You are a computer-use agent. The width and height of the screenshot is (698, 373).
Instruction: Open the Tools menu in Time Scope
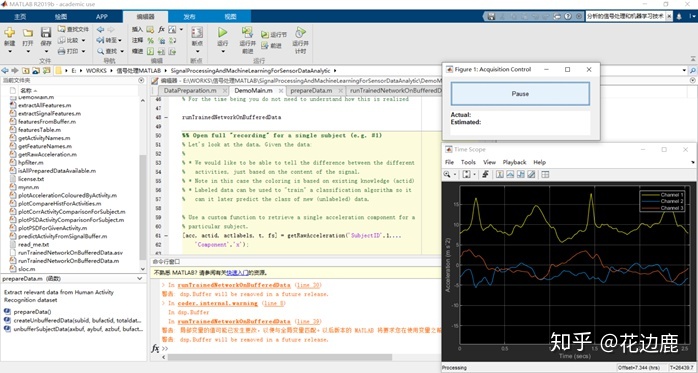coord(468,162)
